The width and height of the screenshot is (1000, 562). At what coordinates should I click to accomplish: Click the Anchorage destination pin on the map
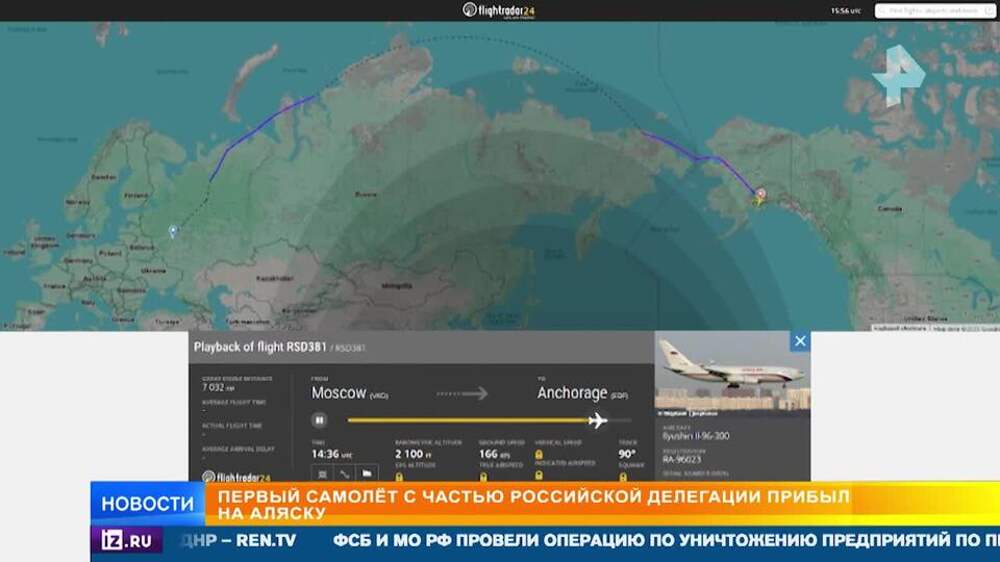pyautogui.click(x=760, y=195)
